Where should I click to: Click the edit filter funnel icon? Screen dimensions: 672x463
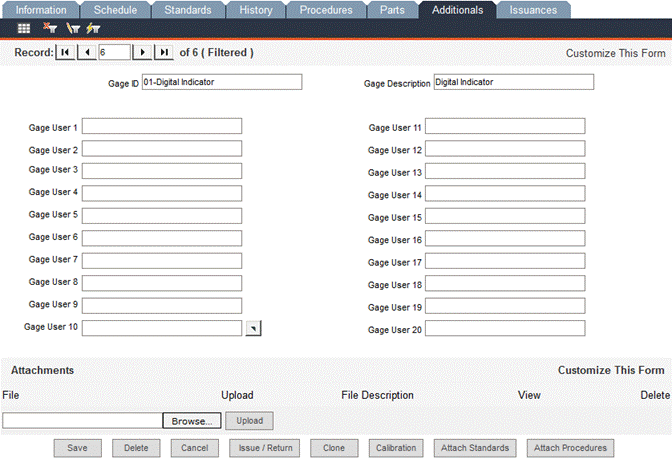click(72, 29)
